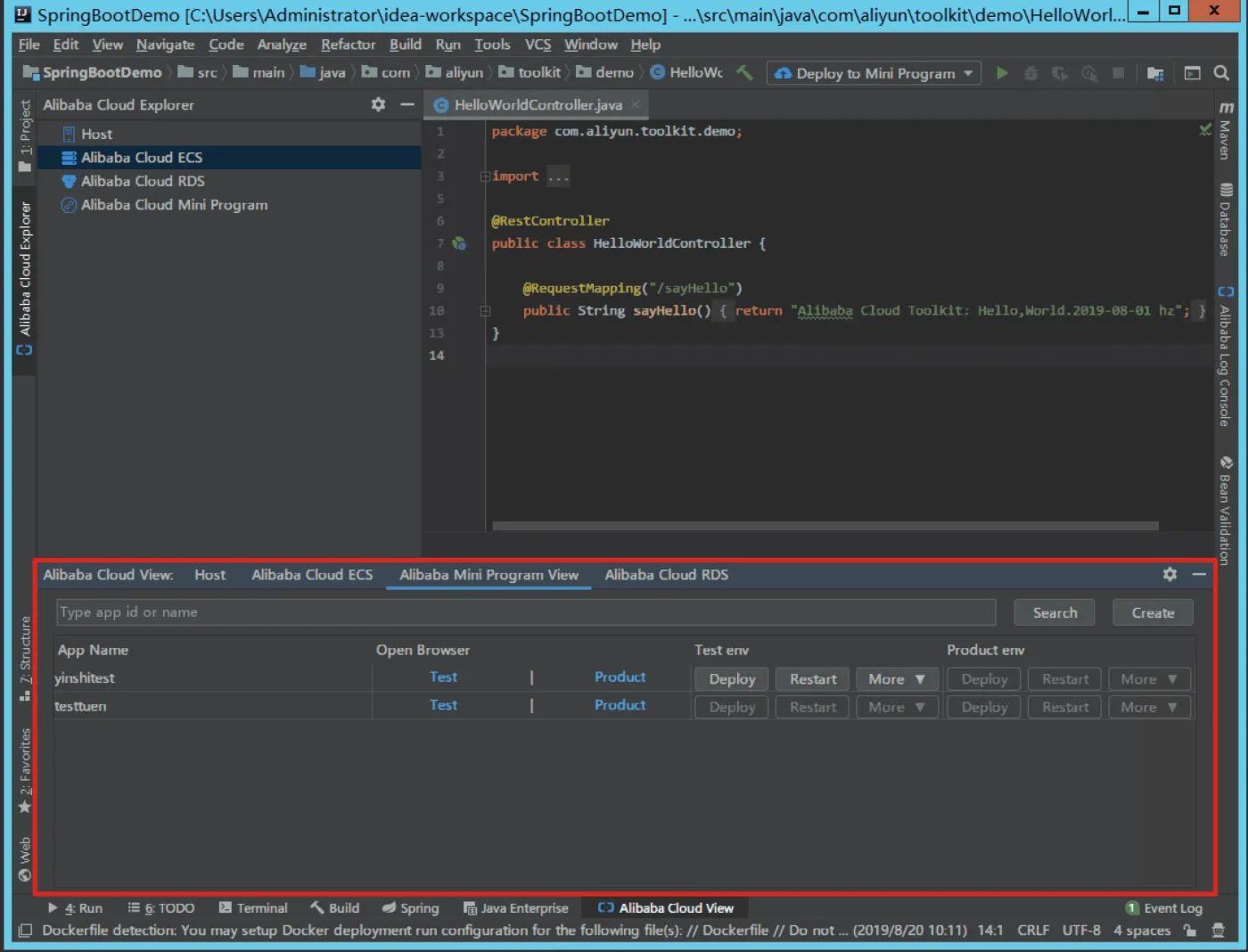Open the Structure side tool window
1248x952 pixels.
coord(25,658)
